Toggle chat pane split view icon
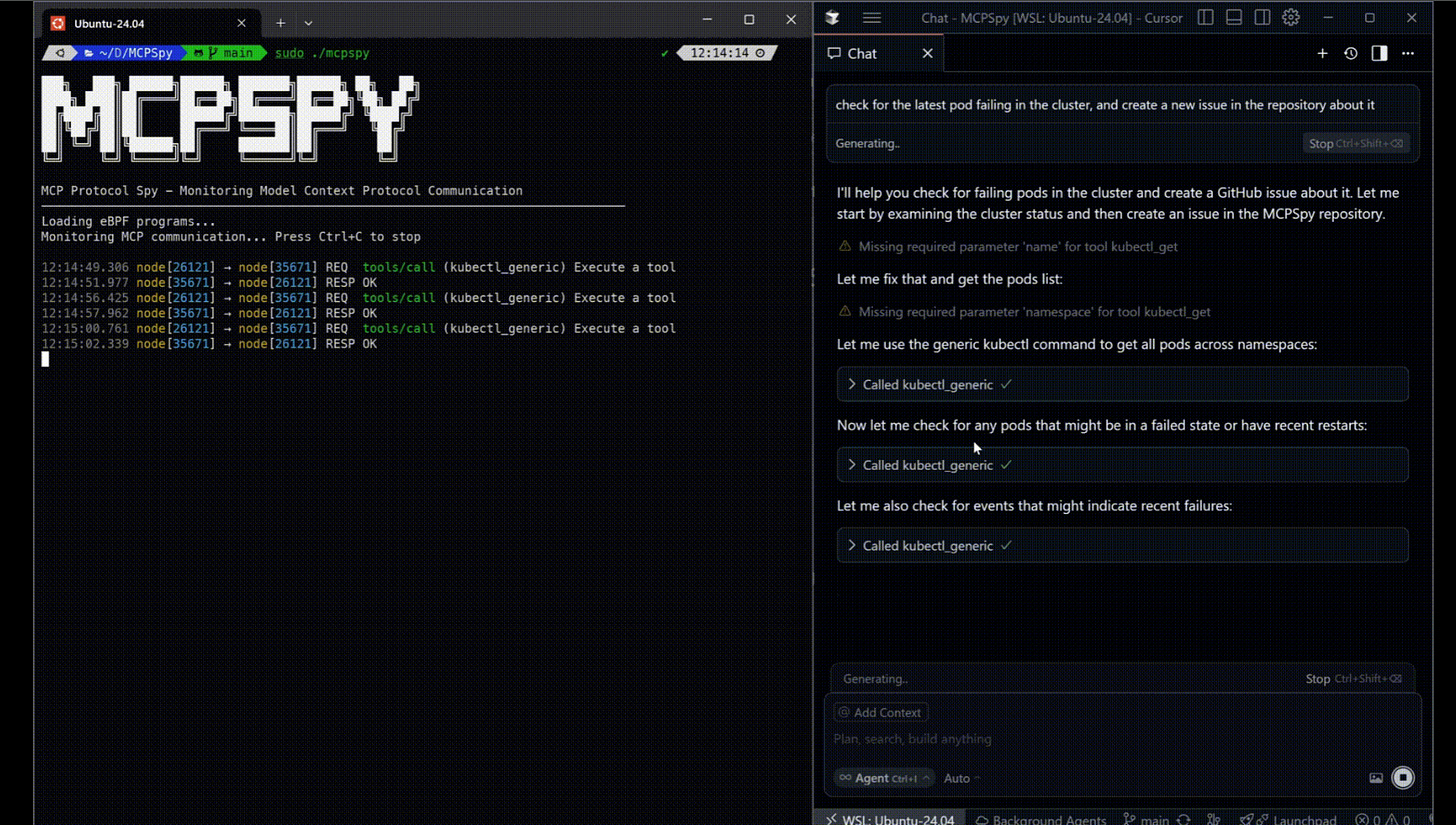Screen dimensions: 1456x825 coord(1379,54)
